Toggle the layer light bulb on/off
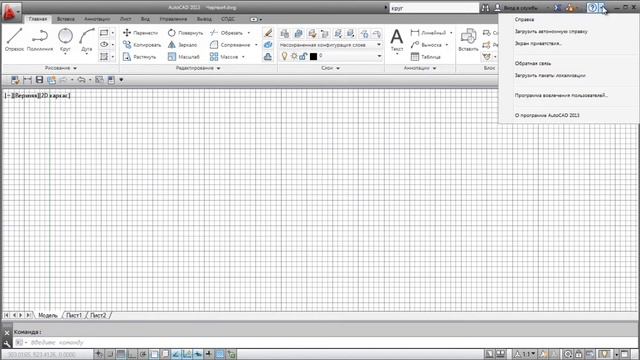640x360 pixels. (x=284, y=56)
